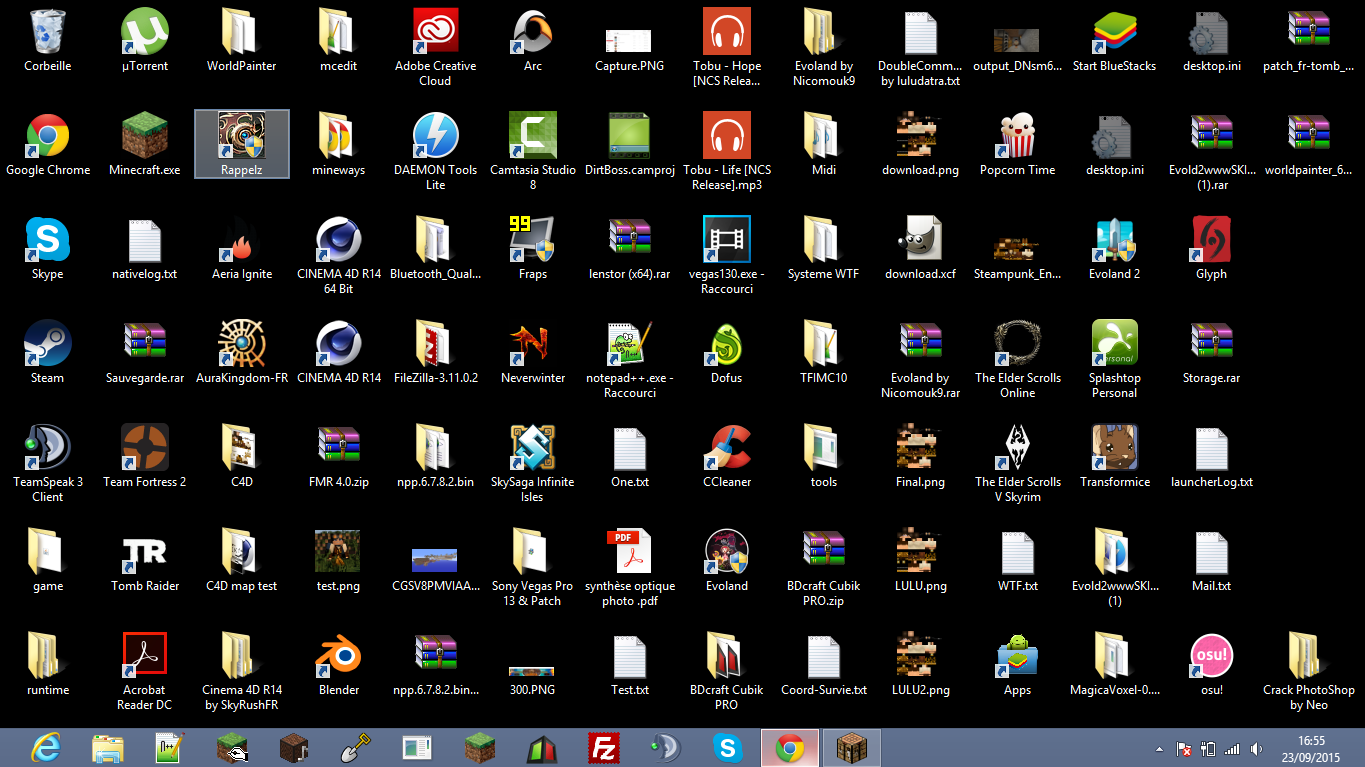Launch Evoland 2 from the desktop
Screen dimensions: 1365x767
click(1114, 248)
